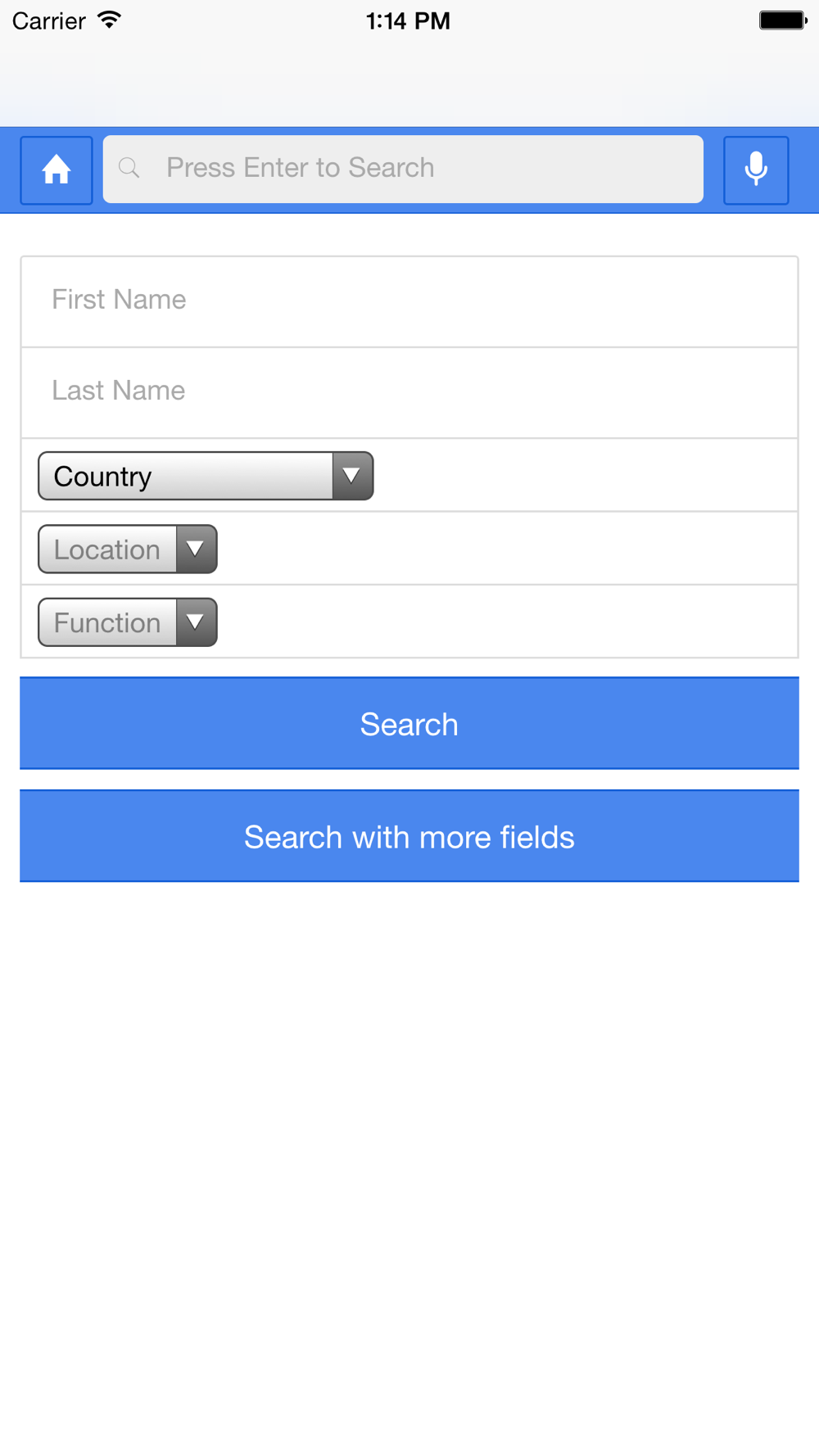
Task: Tap the Wi-Fi status icon
Action: point(109,20)
